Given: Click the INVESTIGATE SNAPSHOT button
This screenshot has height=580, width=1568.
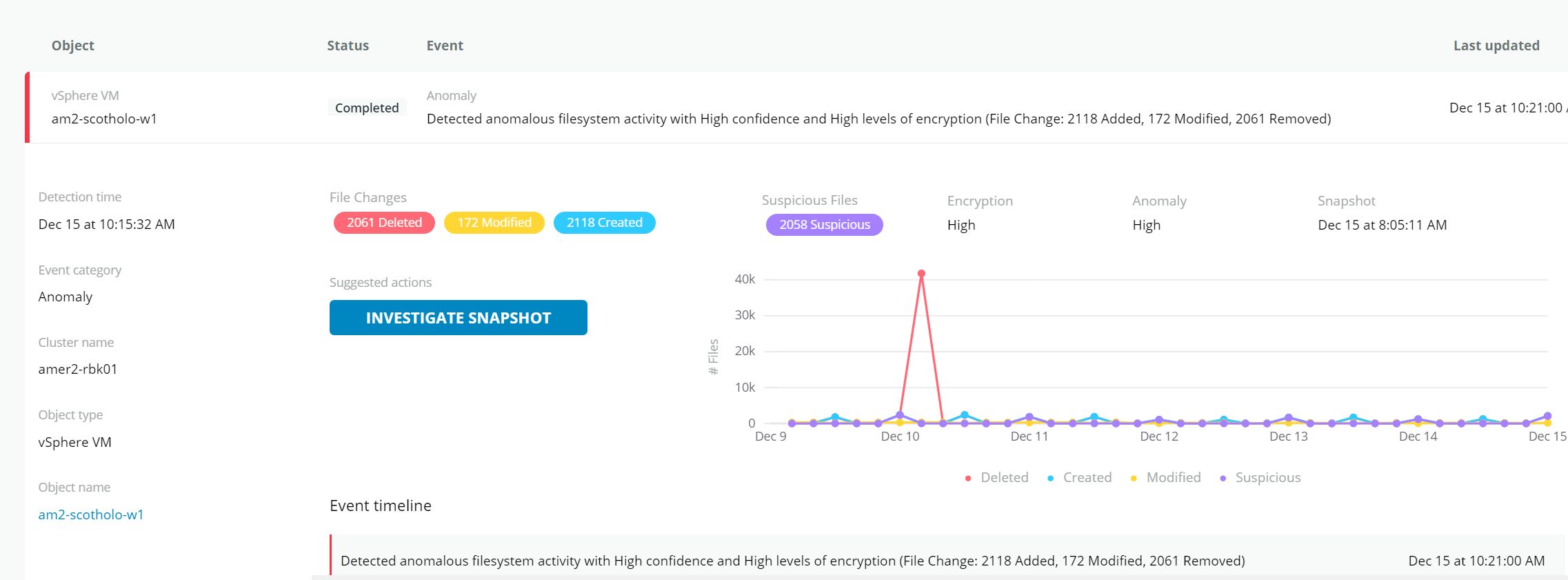Looking at the screenshot, I should (x=458, y=317).
